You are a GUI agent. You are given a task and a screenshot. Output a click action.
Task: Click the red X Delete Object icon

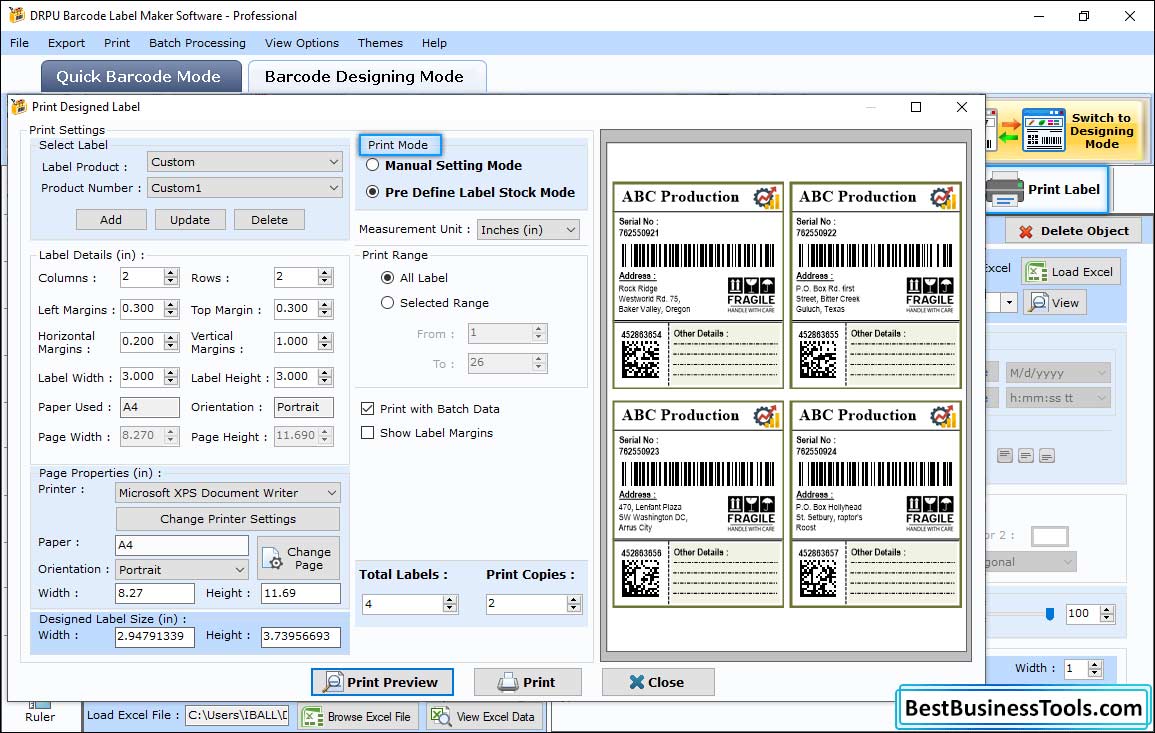(x=1025, y=231)
